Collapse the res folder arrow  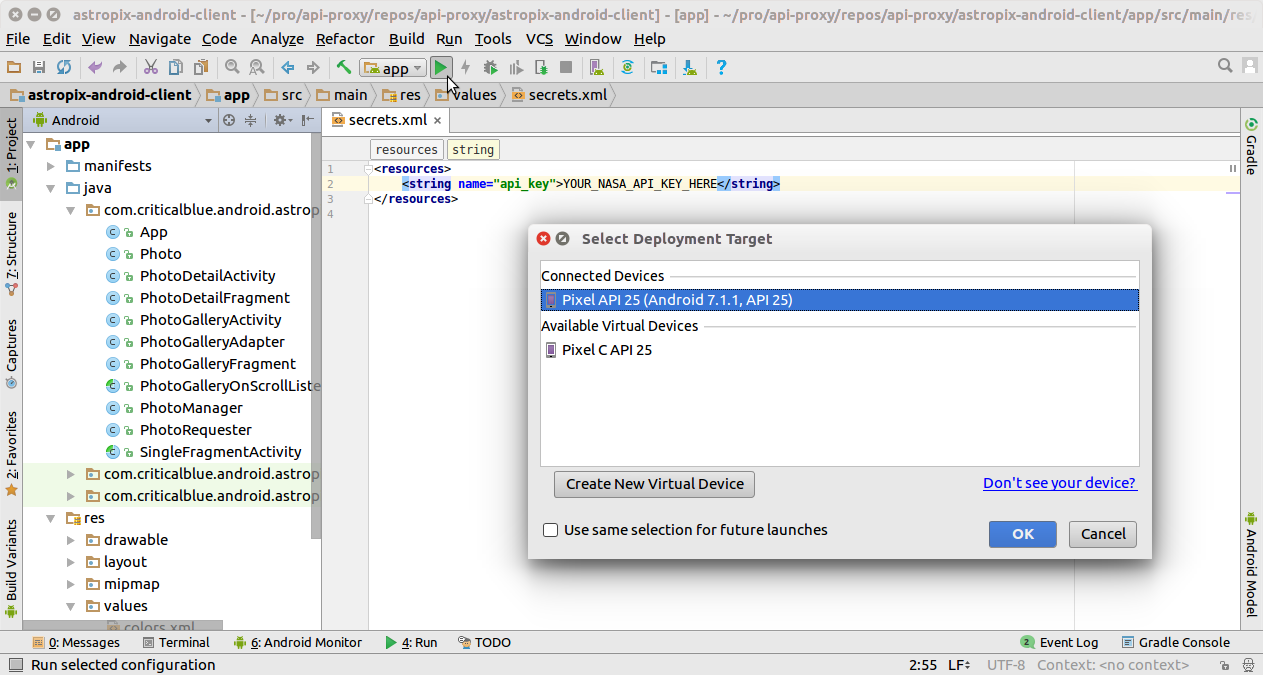(51, 518)
